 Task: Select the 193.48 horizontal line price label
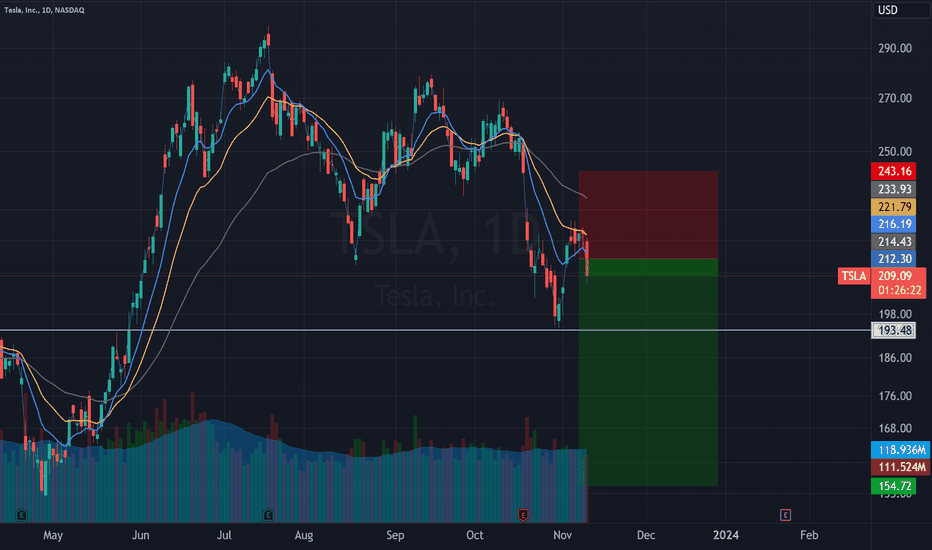point(893,330)
